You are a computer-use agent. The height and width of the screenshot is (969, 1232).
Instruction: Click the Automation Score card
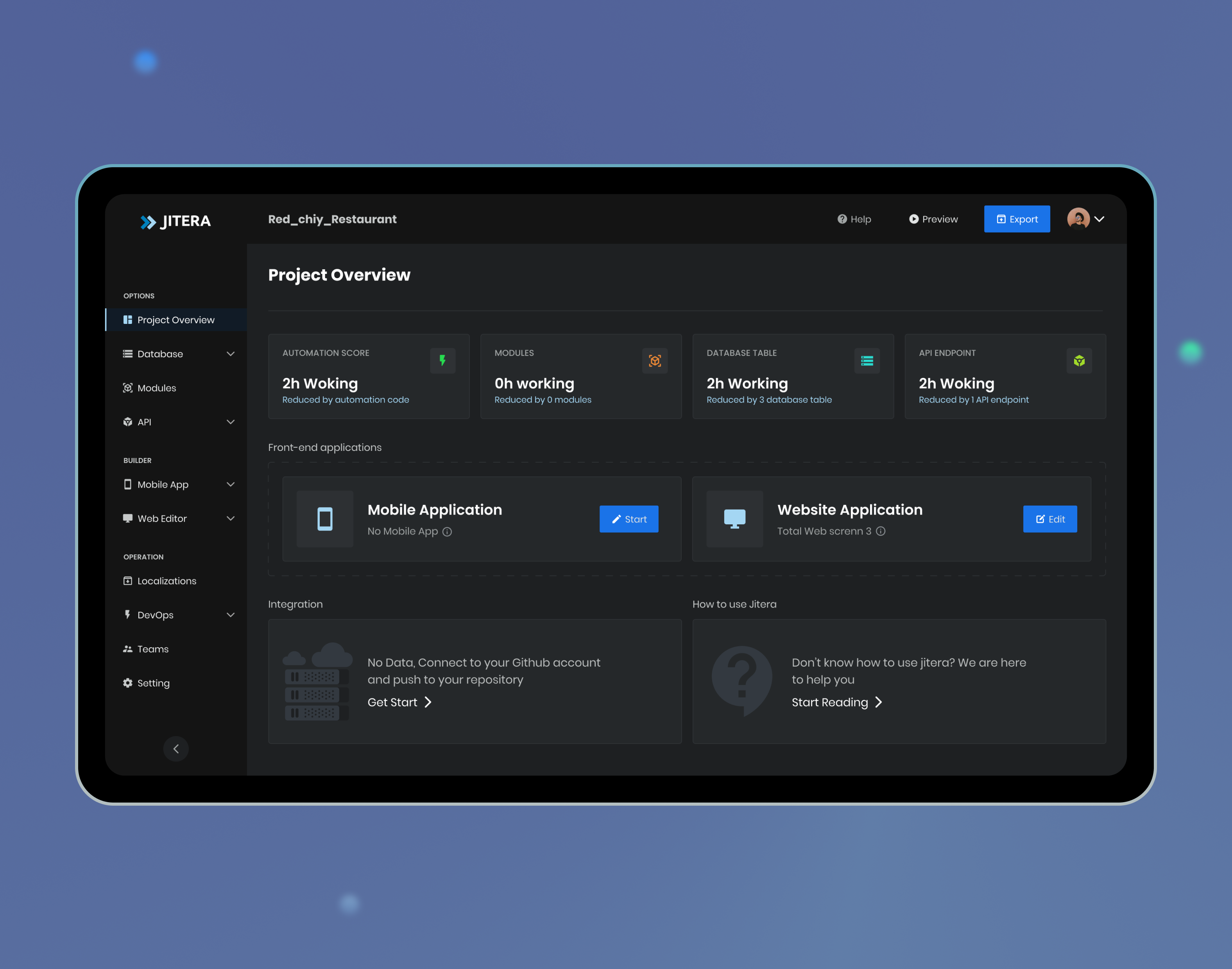pos(369,376)
